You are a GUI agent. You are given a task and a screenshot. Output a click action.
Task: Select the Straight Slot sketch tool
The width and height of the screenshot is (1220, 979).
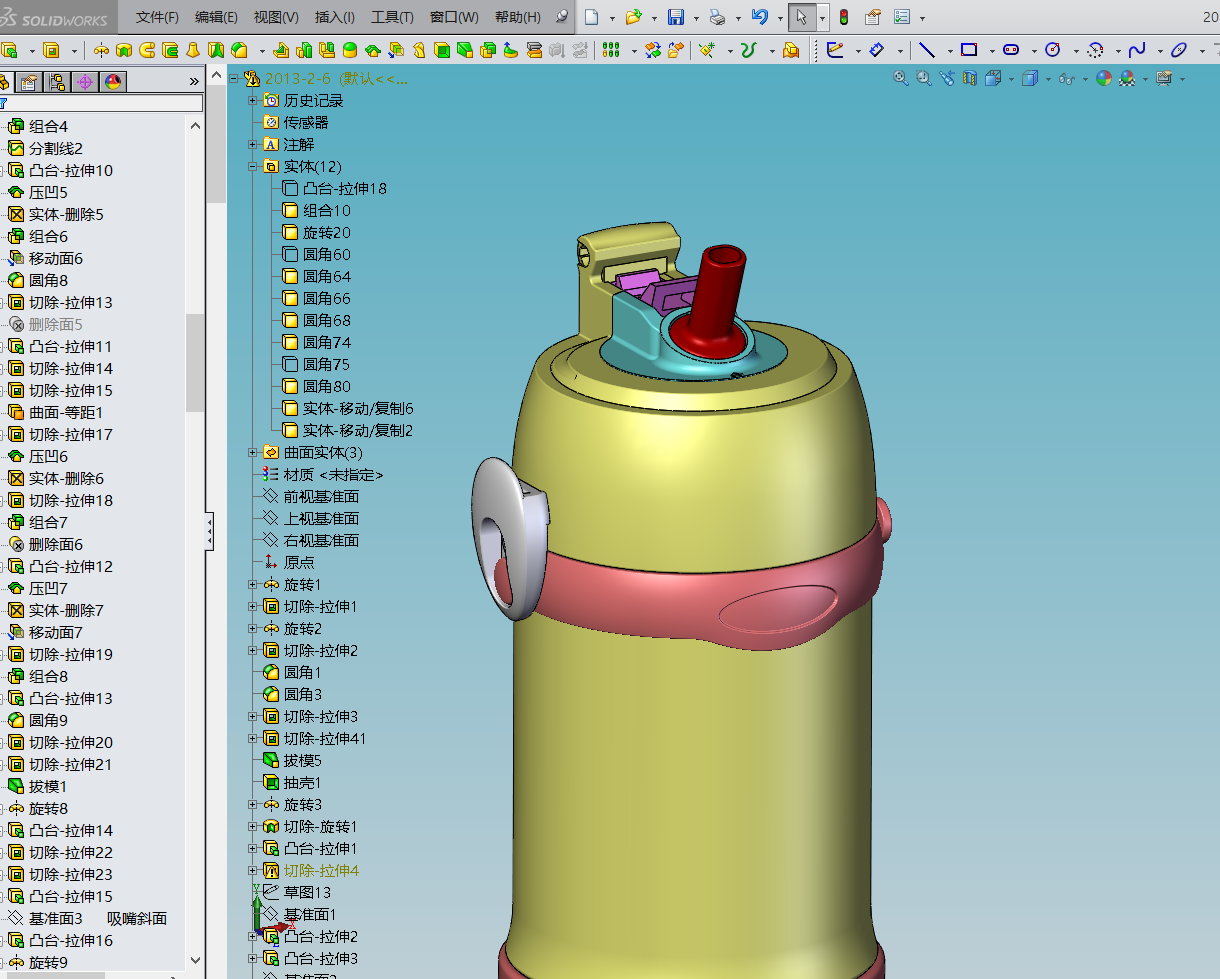pyautogui.click(x=1010, y=50)
